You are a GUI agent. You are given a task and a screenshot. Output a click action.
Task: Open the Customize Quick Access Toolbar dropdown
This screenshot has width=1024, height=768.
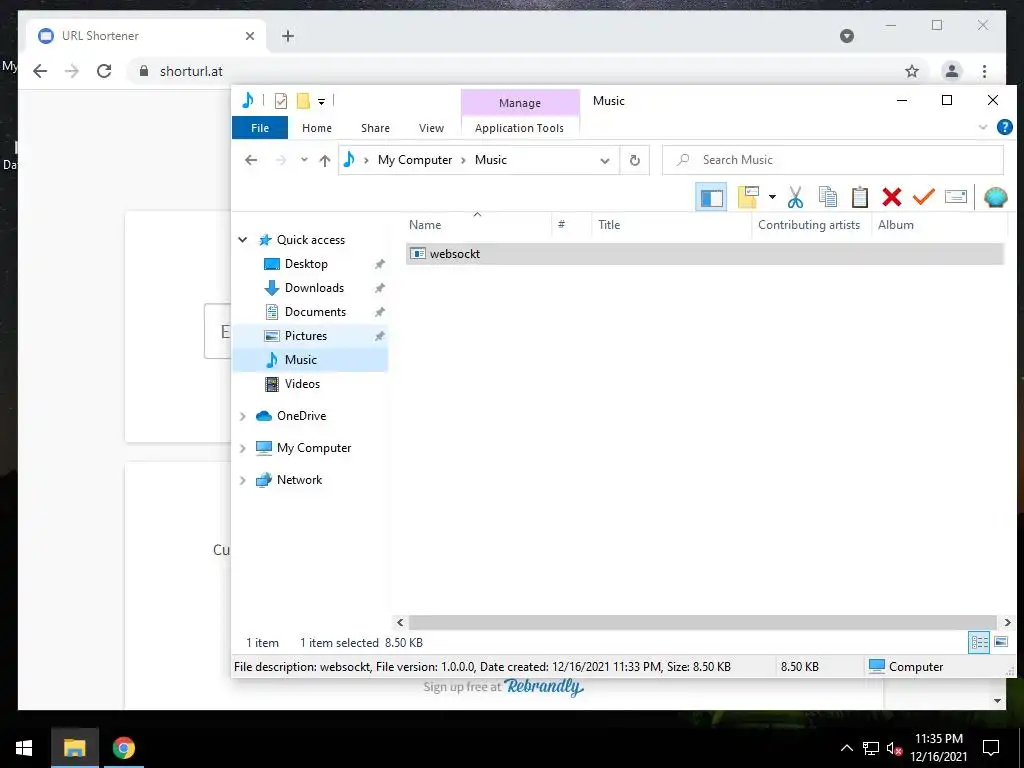click(321, 101)
